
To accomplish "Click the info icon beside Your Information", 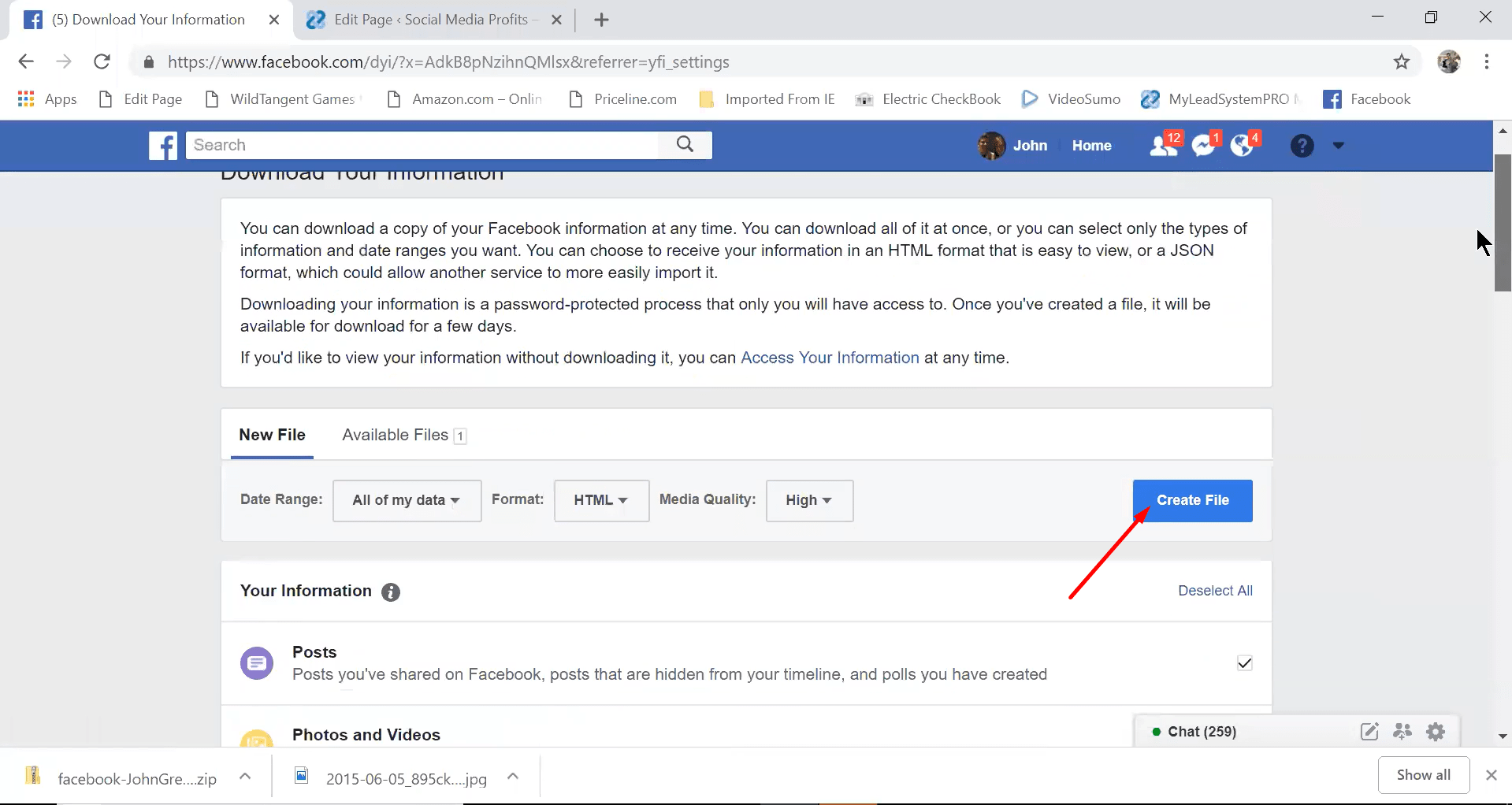I will coord(391,592).
